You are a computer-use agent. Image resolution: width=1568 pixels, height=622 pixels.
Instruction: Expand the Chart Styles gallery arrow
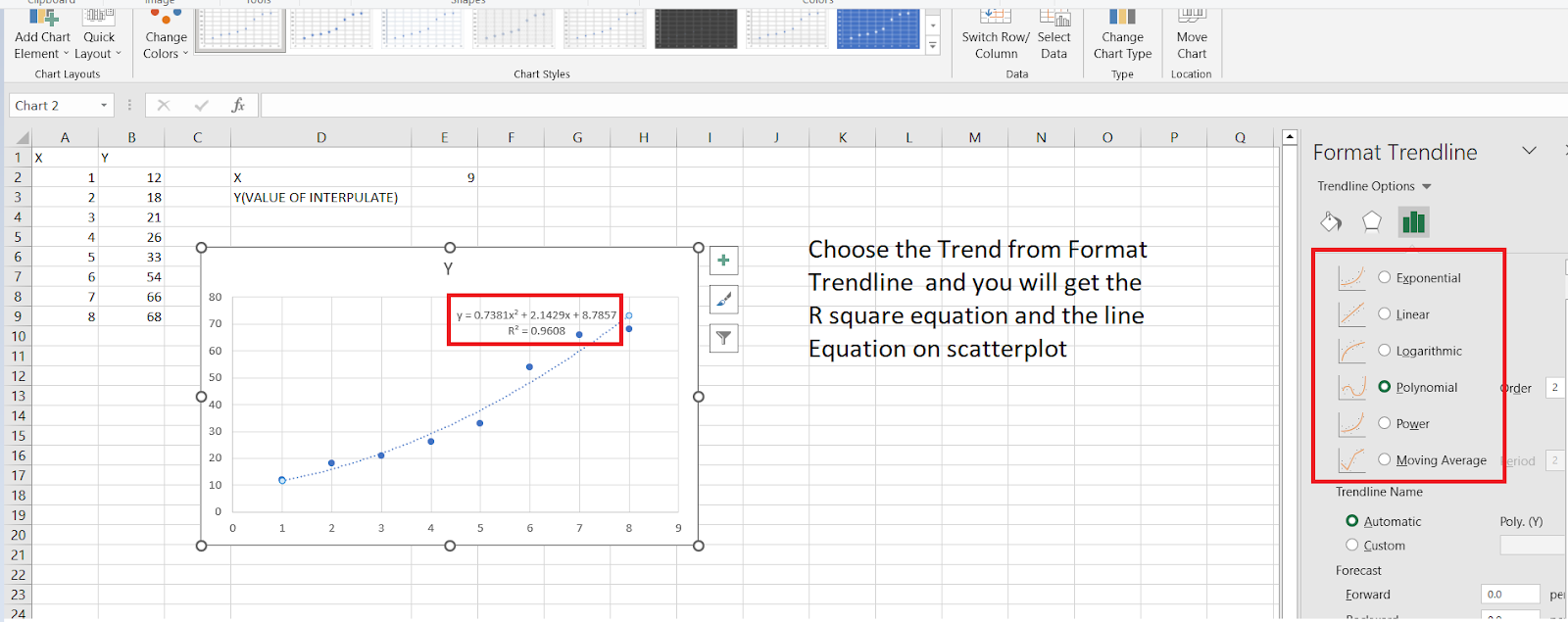click(933, 45)
